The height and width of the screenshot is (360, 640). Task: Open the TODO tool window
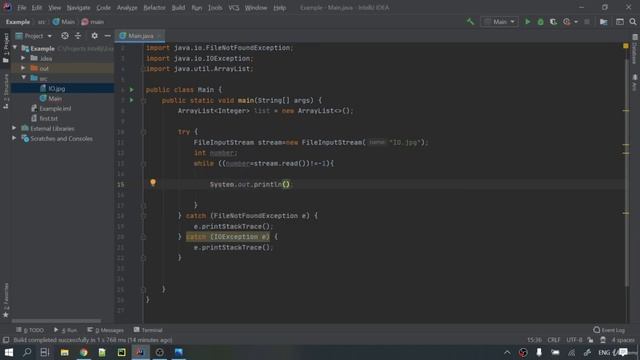point(30,330)
